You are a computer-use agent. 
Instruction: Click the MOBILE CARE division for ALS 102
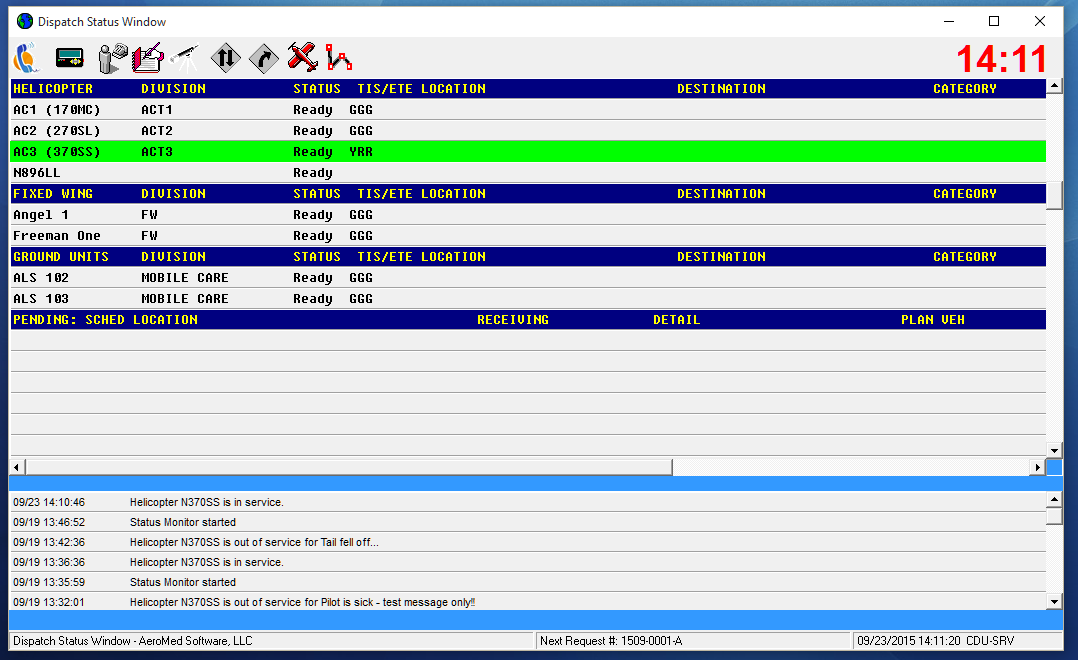click(x=185, y=278)
